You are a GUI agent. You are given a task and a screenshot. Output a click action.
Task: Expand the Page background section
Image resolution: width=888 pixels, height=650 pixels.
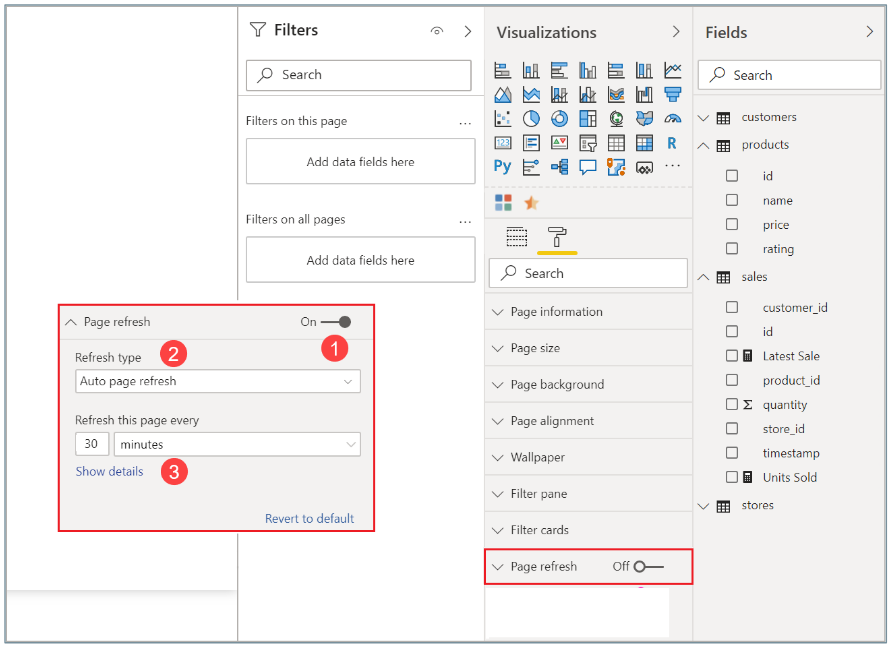pos(557,385)
